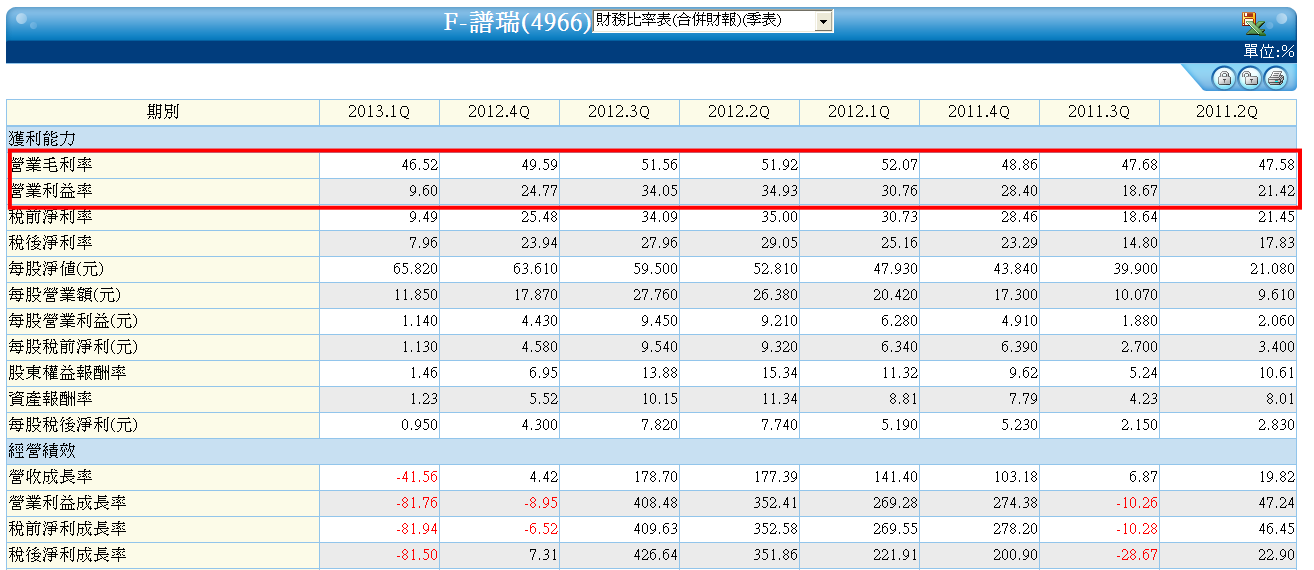Click the 47.58 gross margin value

1277,164
